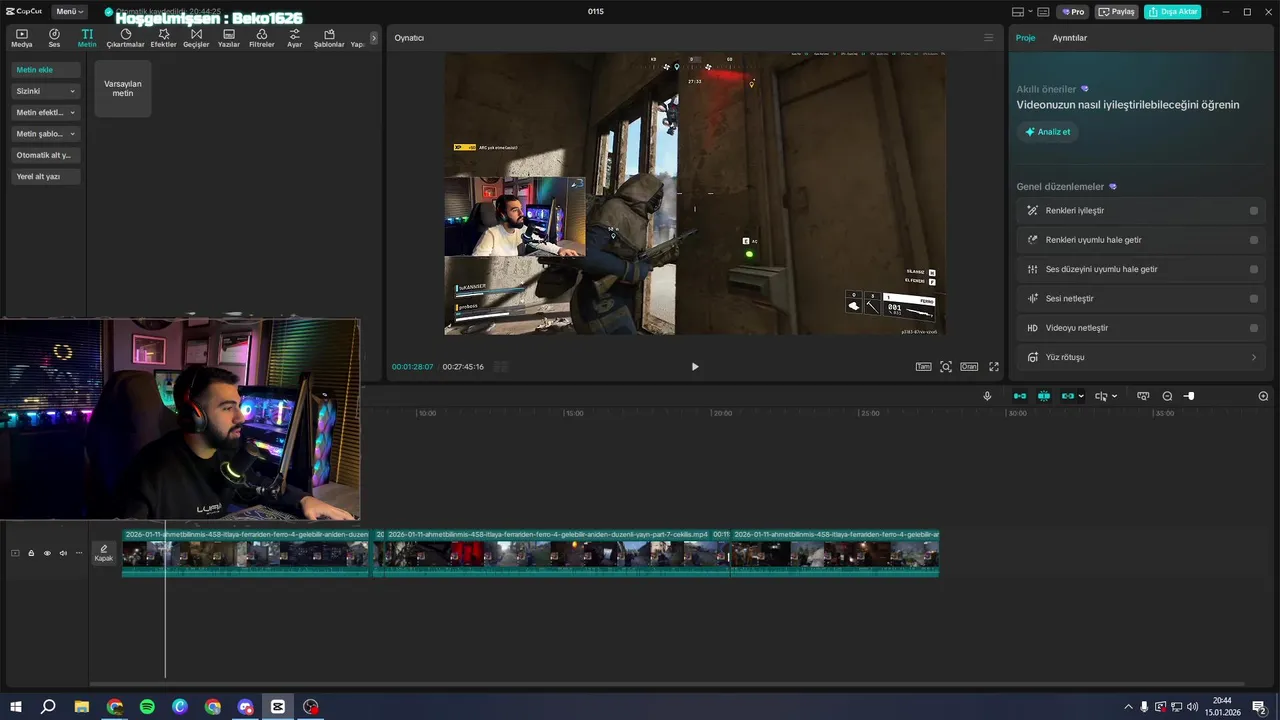1280x720 pixels.
Task: Click the microphone voiceover record icon
Action: [x=987, y=396]
